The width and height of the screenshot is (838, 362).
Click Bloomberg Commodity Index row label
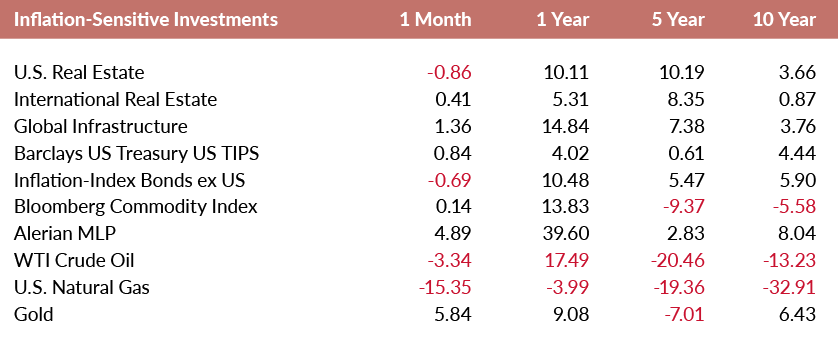[x=136, y=207]
